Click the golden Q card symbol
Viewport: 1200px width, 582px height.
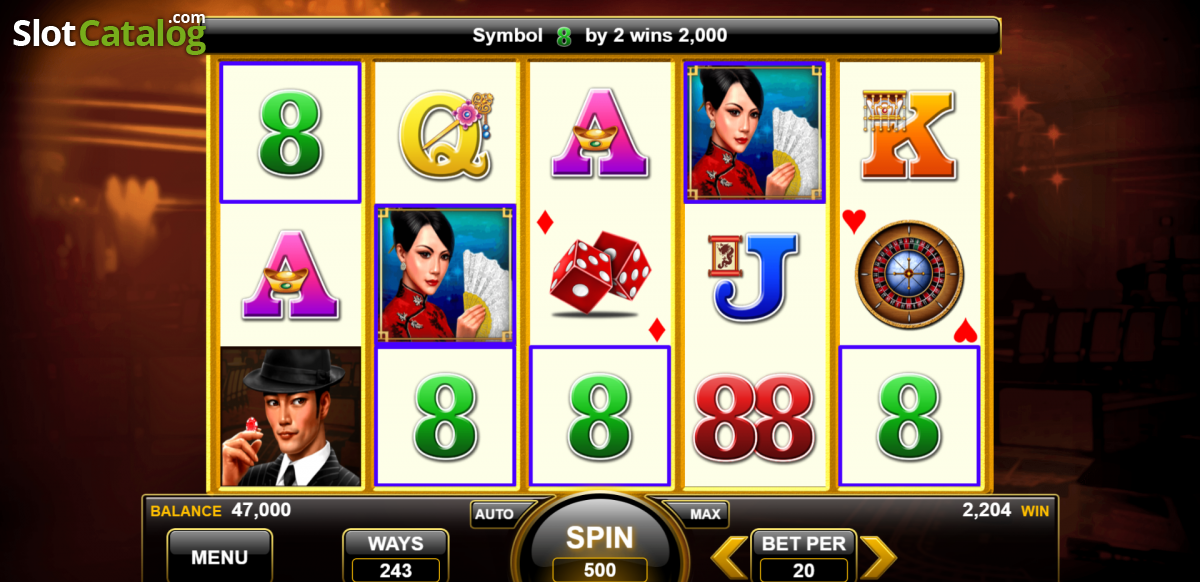click(x=445, y=129)
